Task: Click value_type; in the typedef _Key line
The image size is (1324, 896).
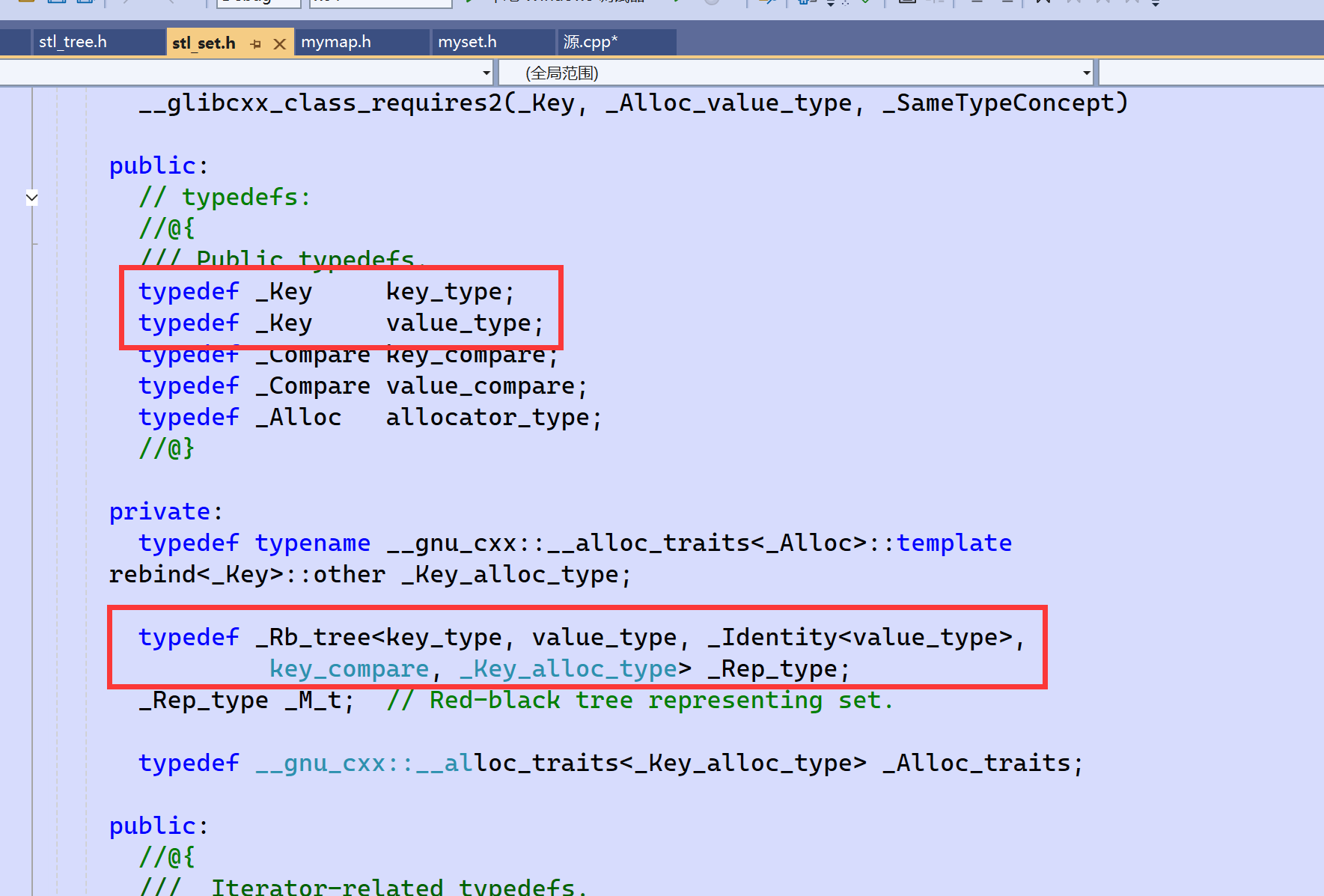Action: pyautogui.click(x=465, y=323)
